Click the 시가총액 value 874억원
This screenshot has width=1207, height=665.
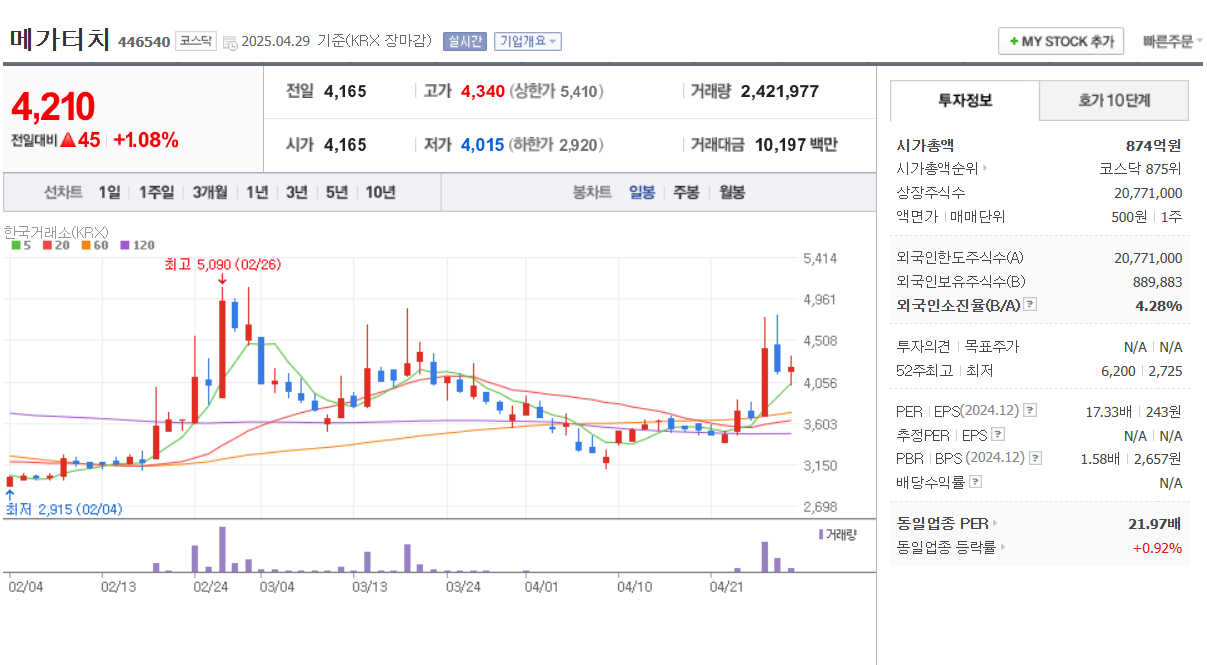1154,145
